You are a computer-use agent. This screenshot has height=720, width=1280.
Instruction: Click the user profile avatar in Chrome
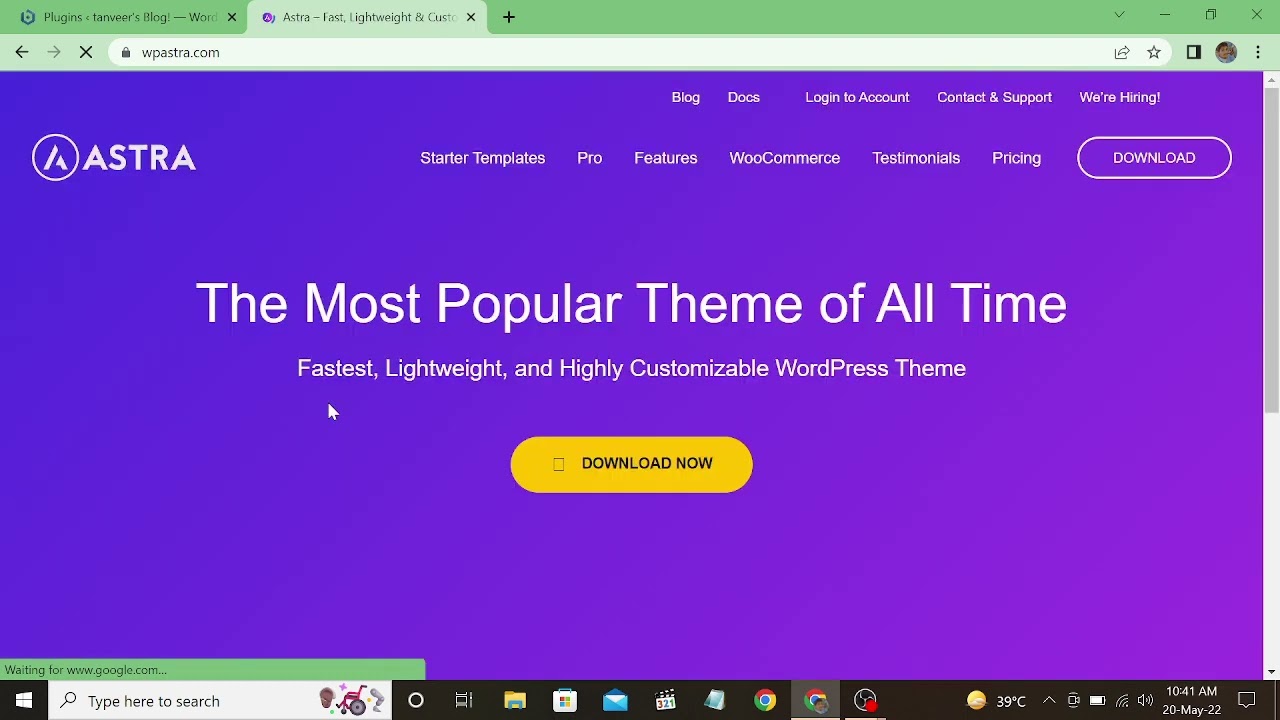point(1226,53)
